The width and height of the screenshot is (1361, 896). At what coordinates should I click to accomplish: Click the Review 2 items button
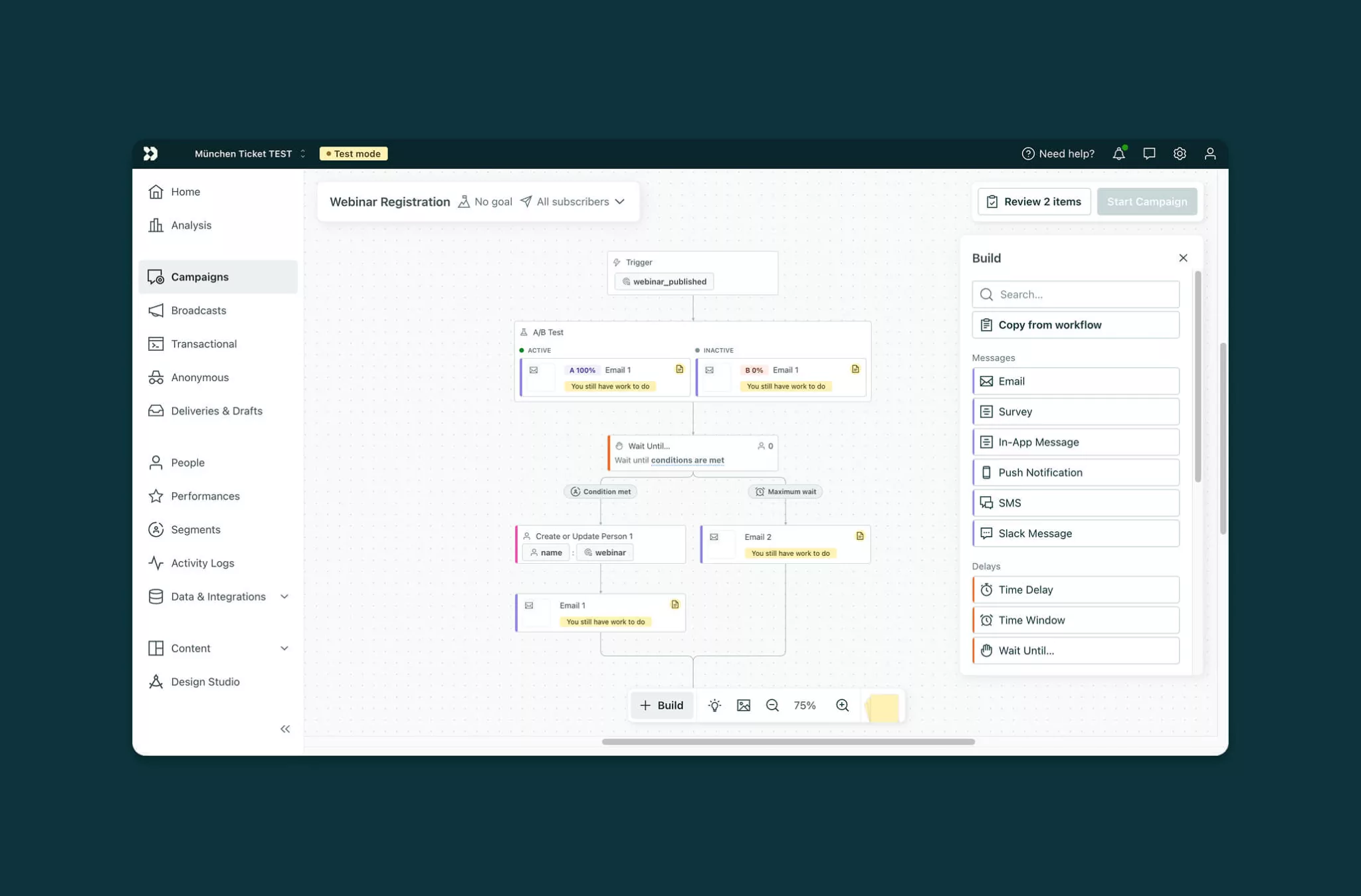pos(1034,201)
